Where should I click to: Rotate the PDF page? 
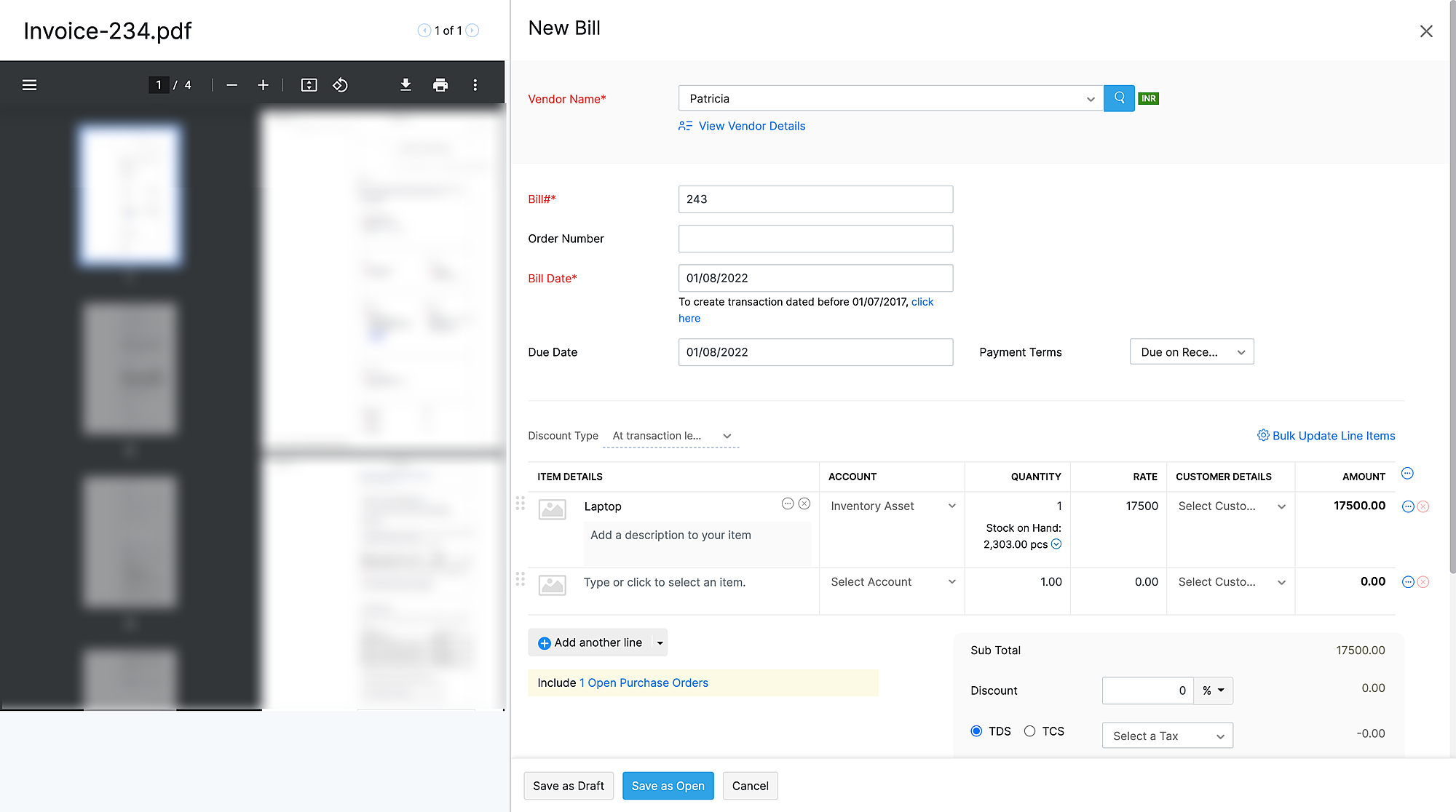(x=340, y=85)
